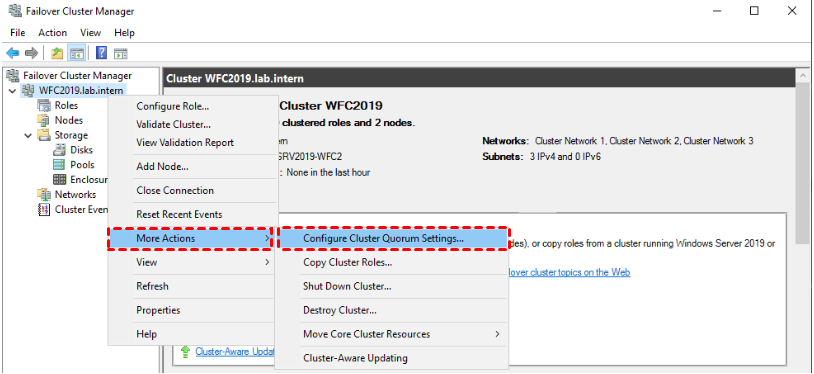Viewport: 814px width, 374px height.
Task: Click the green Cluster-Aware Updating arrow icon
Action: pyautogui.click(x=185, y=352)
